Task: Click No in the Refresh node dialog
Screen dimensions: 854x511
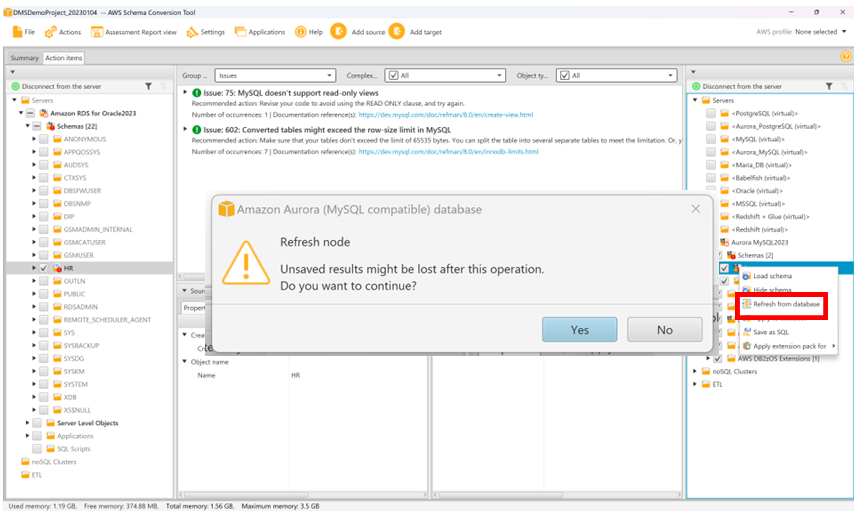Action: (664, 330)
